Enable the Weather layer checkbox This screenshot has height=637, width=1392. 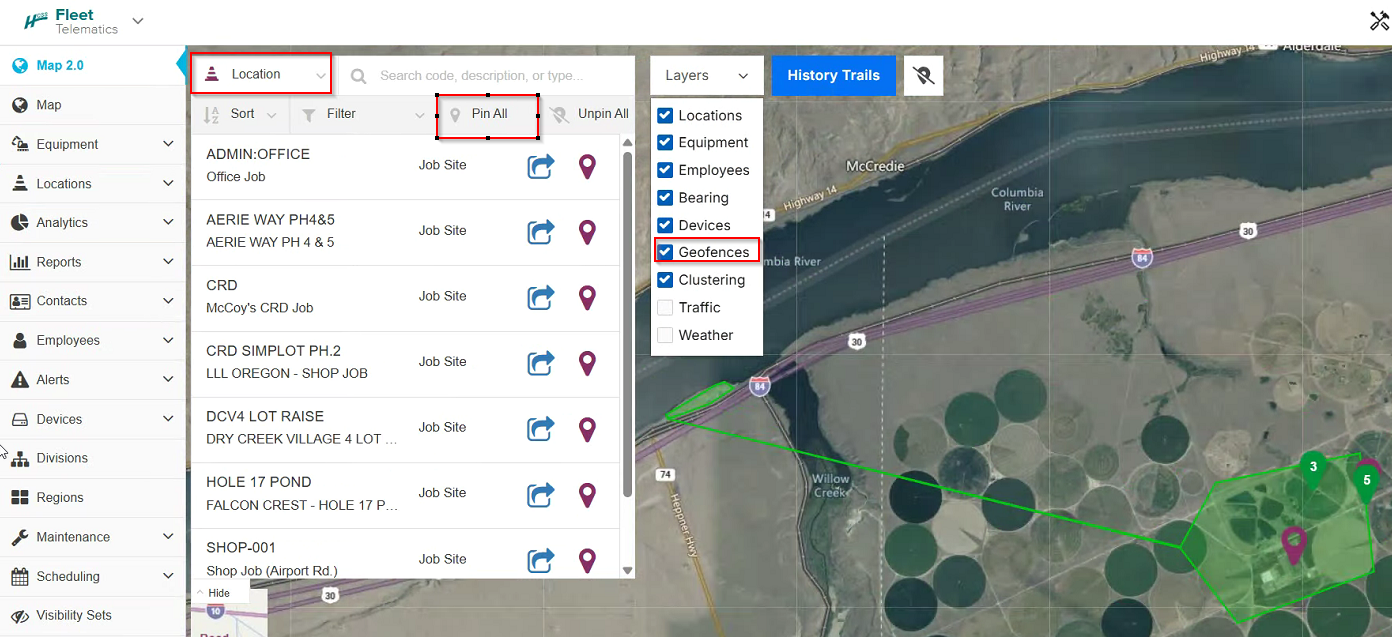click(665, 335)
